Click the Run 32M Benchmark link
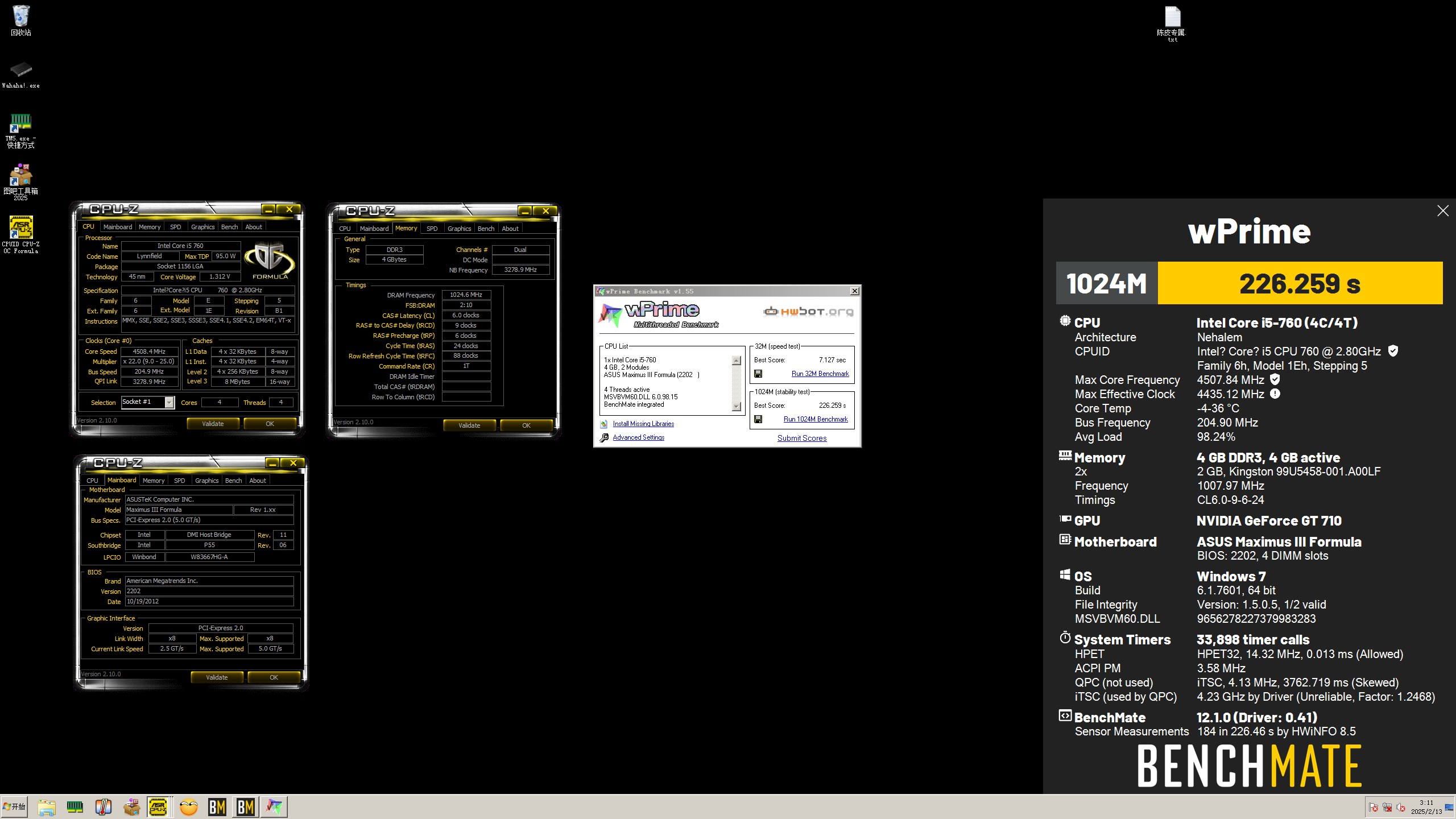The width and height of the screenshot is (1456, 819). pos(820,374)
